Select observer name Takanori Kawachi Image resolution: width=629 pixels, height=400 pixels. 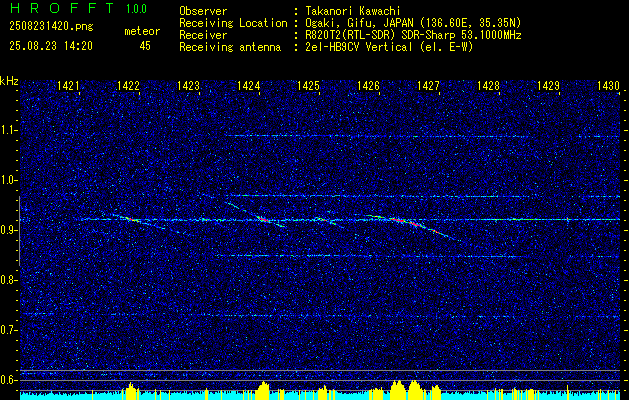pos(352,11)
